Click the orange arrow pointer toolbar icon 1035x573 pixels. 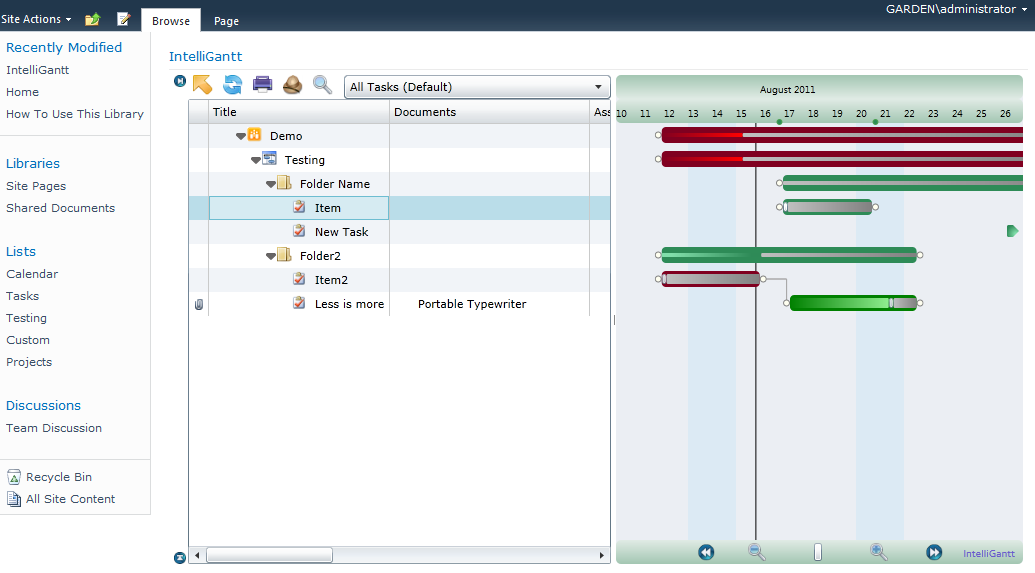(203, 84)
